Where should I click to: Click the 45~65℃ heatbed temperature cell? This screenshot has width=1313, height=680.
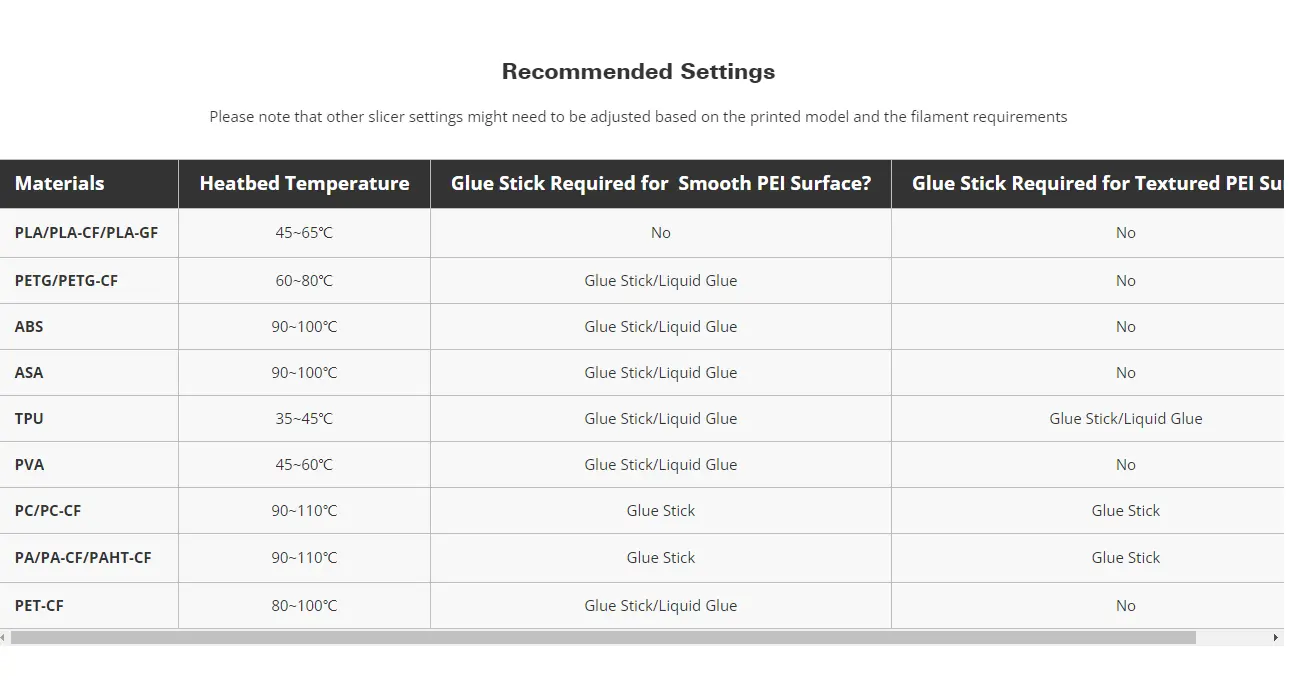[304, 233]
